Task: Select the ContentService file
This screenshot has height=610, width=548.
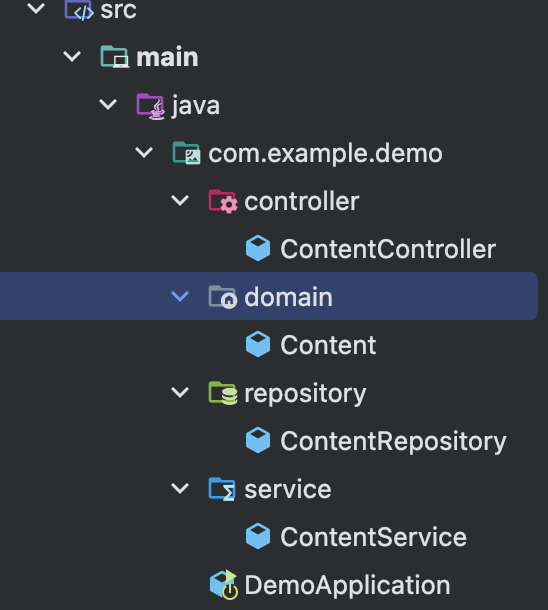Action: point(373,537)
